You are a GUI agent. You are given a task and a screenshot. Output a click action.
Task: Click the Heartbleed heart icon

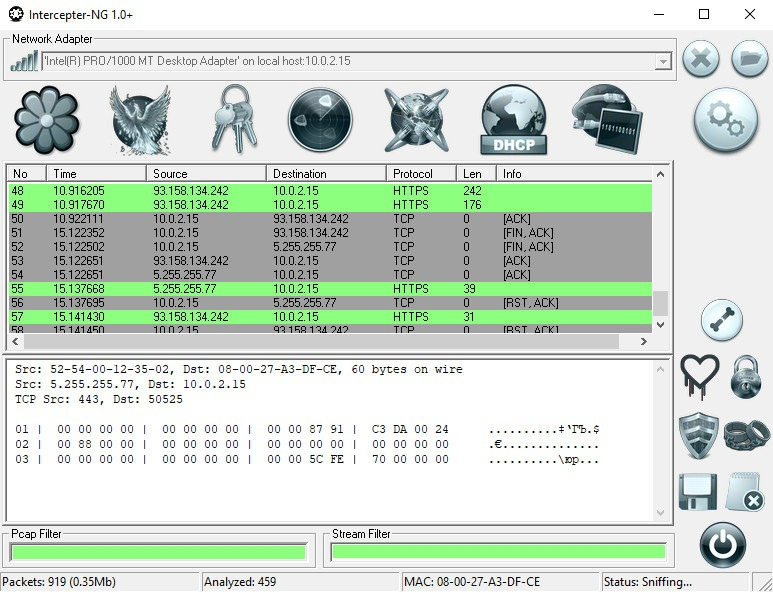pyautogui.click(x=699, y=377)
